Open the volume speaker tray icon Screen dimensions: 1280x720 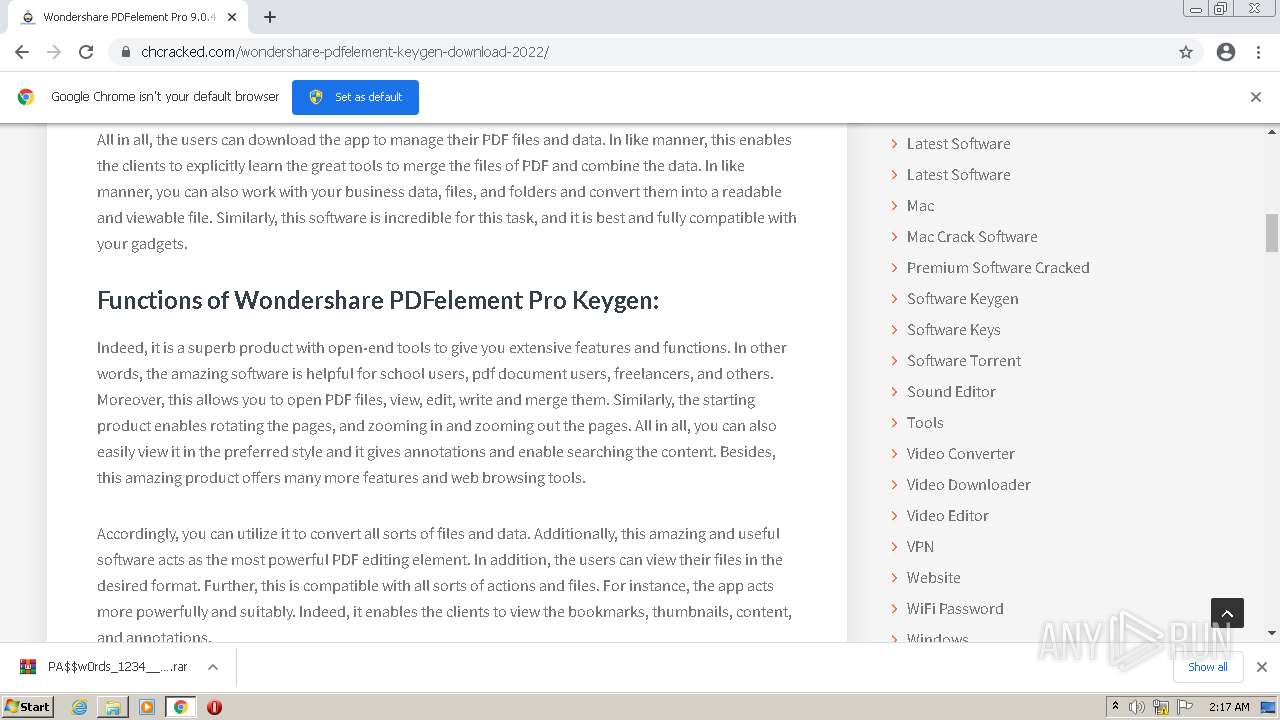pos(1137,707)
